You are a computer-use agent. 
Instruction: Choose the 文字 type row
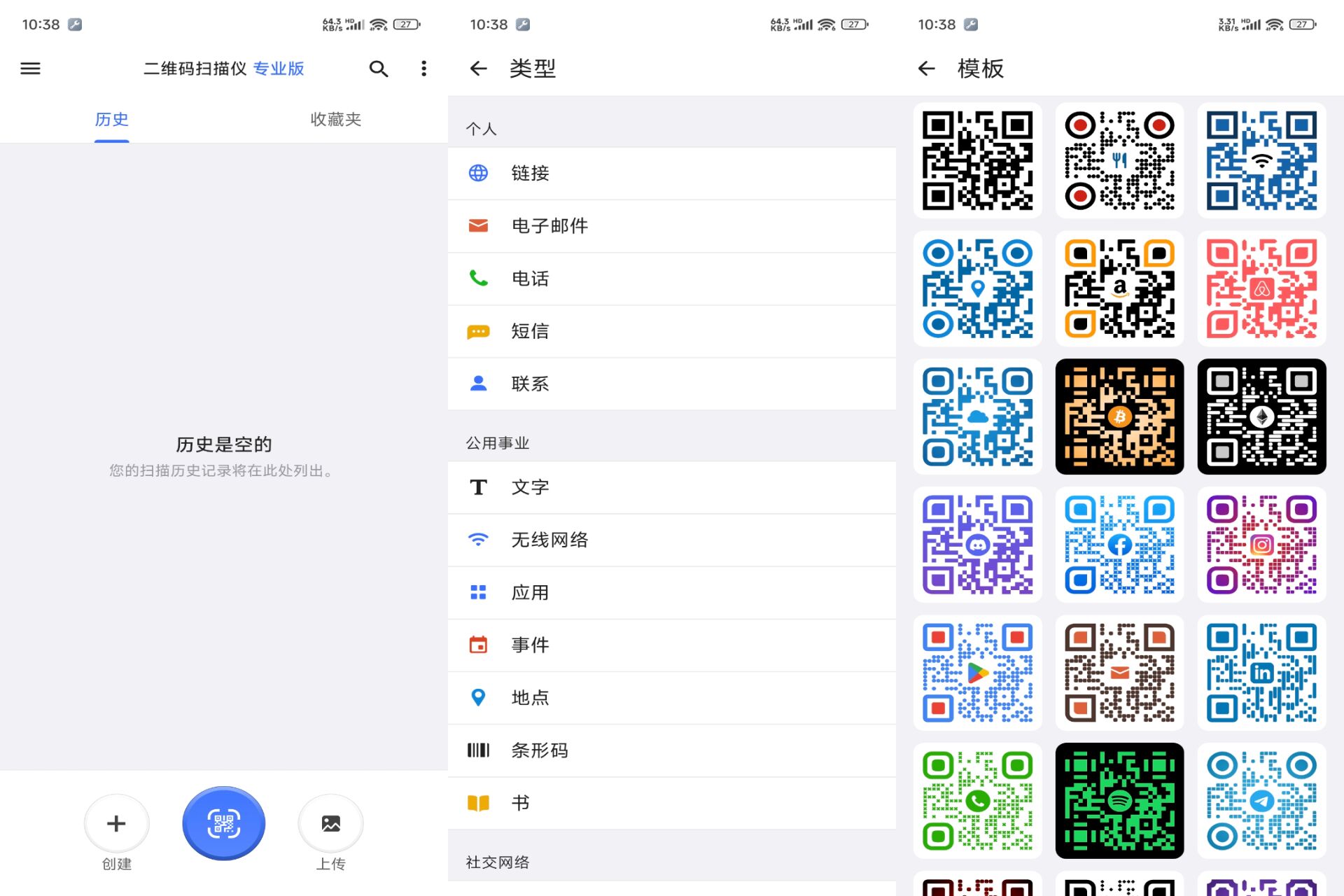click(x=672, y=487)
